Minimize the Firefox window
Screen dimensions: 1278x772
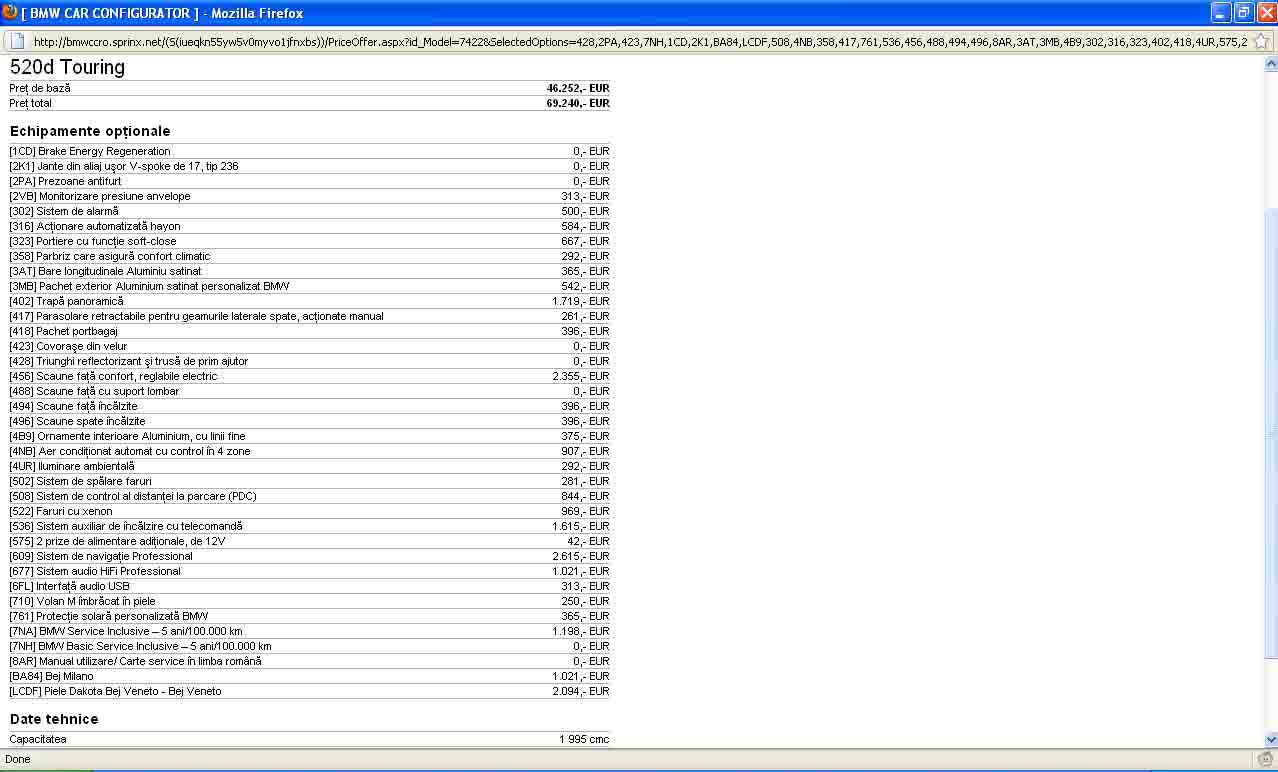point(1220,12)
